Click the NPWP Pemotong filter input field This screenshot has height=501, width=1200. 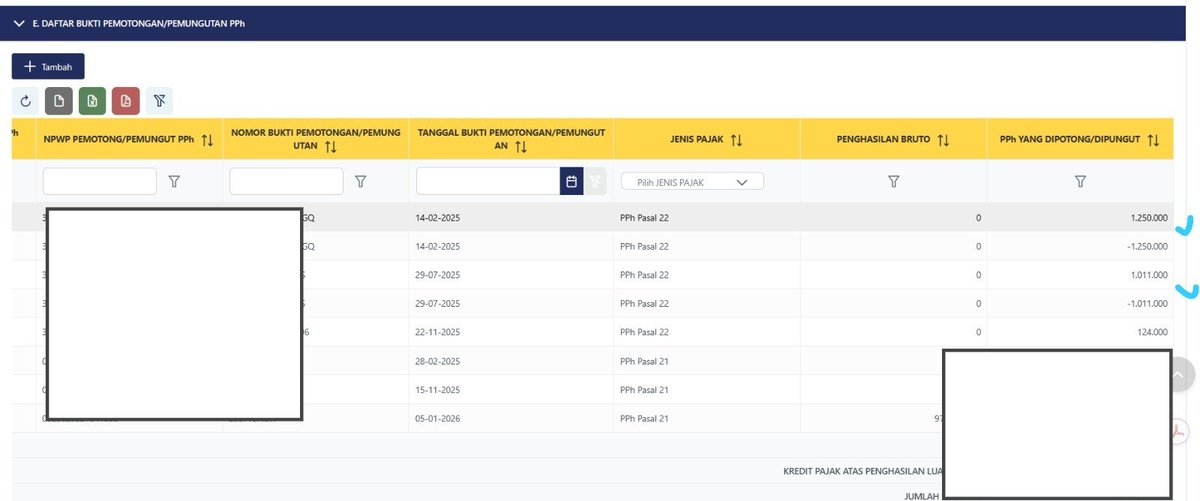(x=100, y=181)
